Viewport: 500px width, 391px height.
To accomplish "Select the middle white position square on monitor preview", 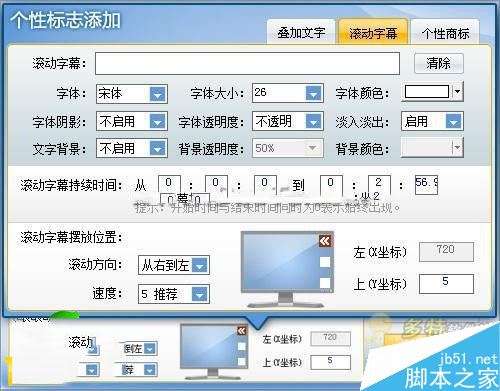I will coord(325,262).
